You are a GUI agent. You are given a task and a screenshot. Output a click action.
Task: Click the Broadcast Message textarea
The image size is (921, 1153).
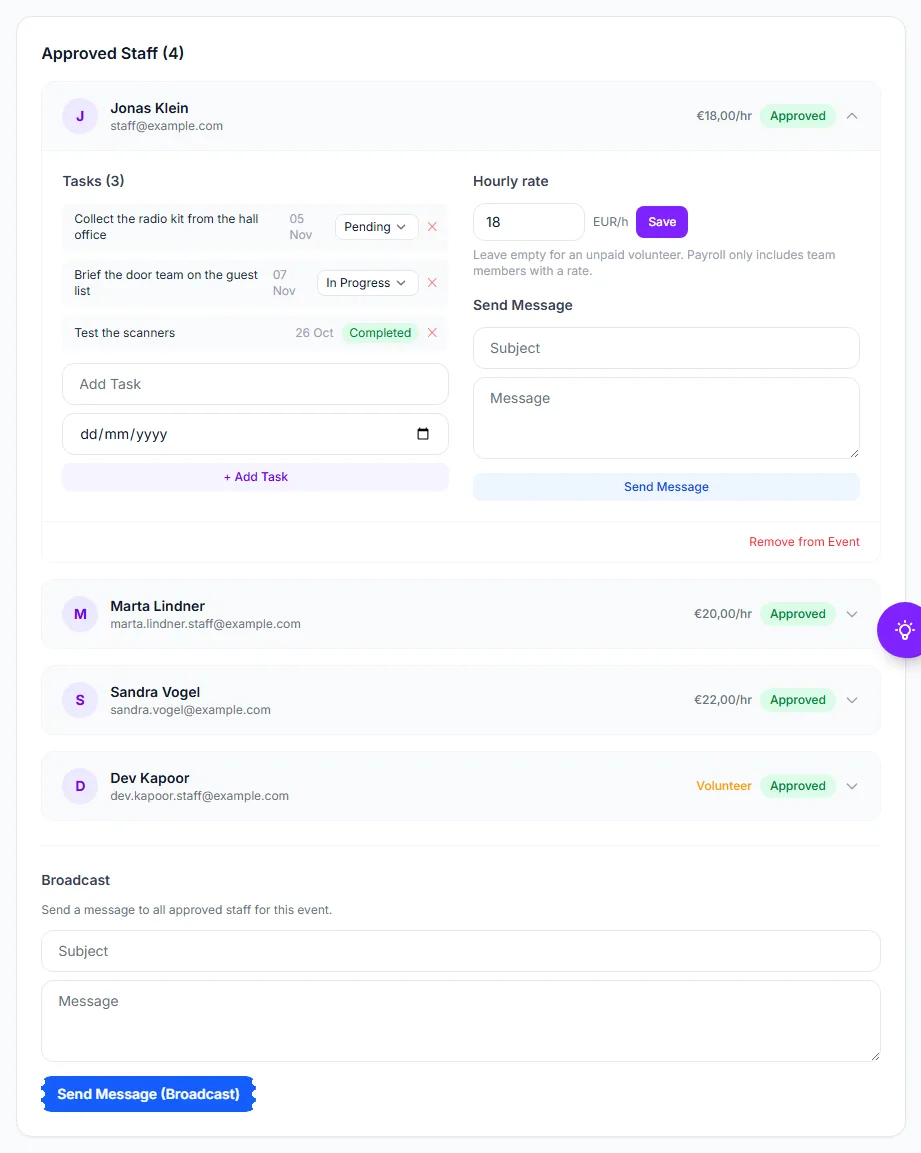point(460,1021)
